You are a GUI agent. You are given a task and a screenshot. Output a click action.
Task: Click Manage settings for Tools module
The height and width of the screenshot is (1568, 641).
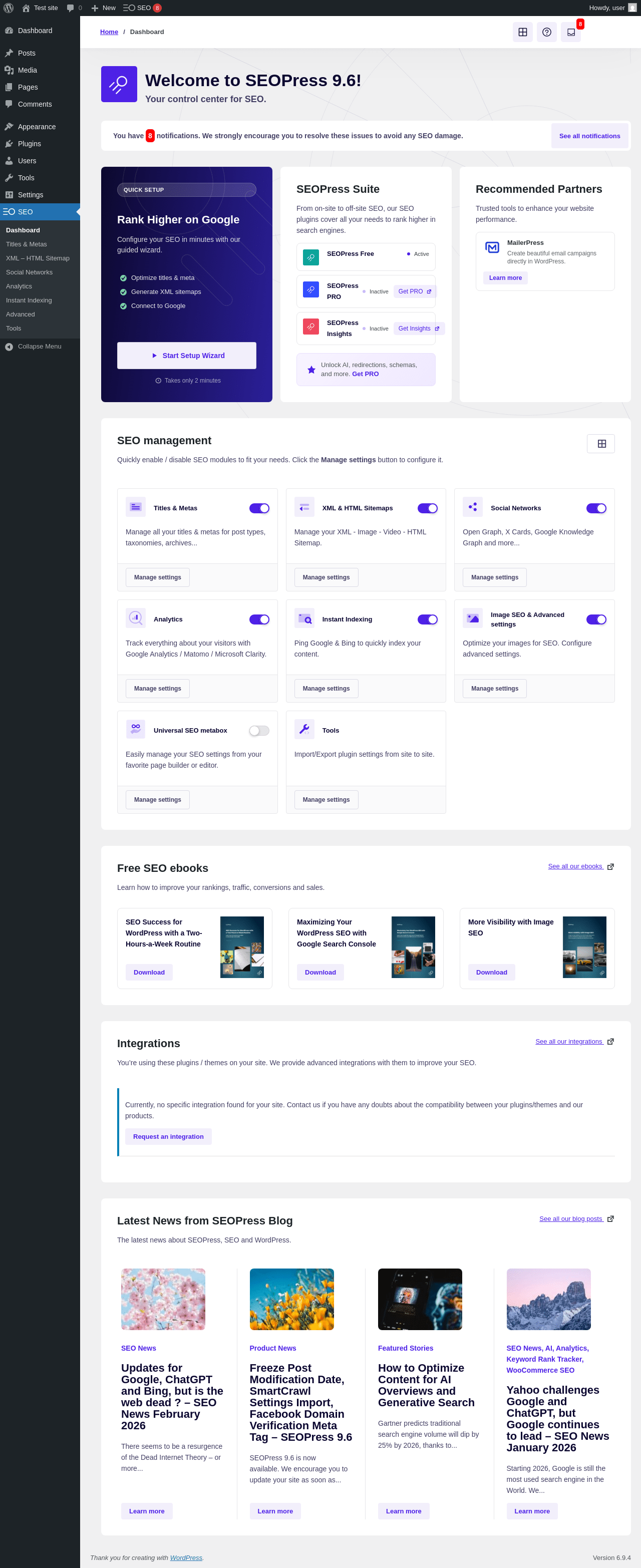click(327, 800)
